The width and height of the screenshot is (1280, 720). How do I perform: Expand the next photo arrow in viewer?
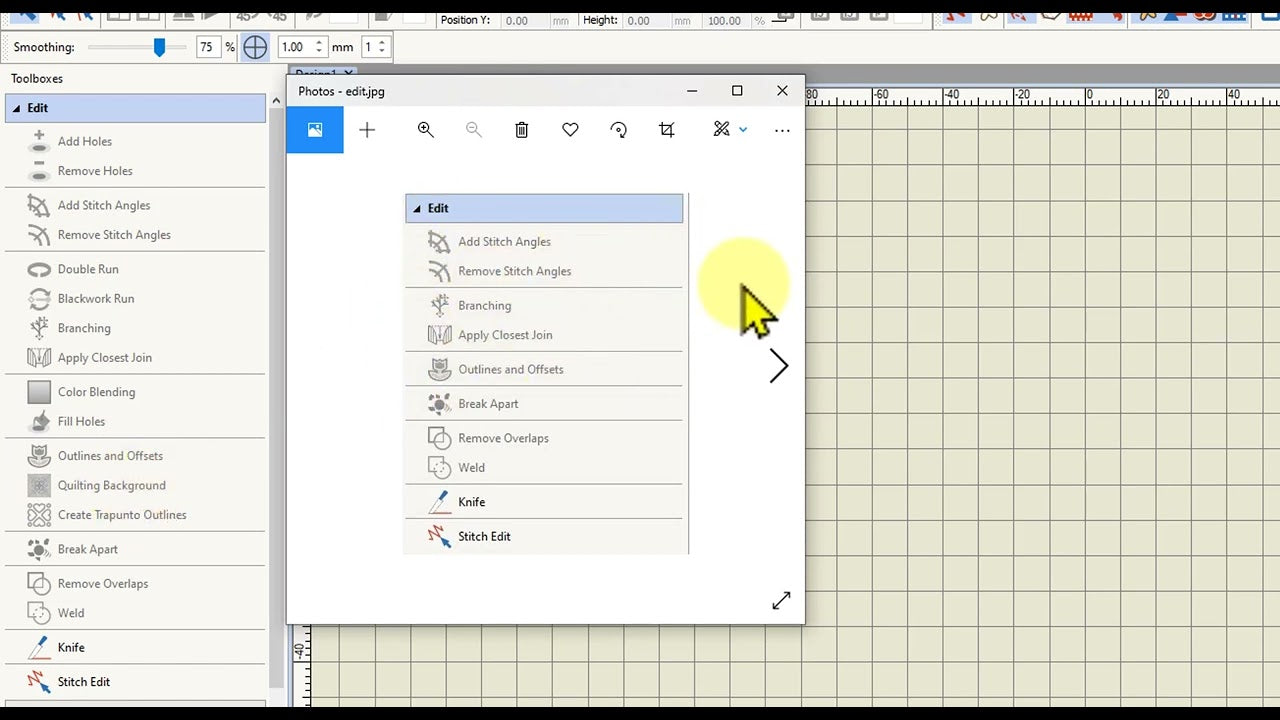[x=779, y=366]
